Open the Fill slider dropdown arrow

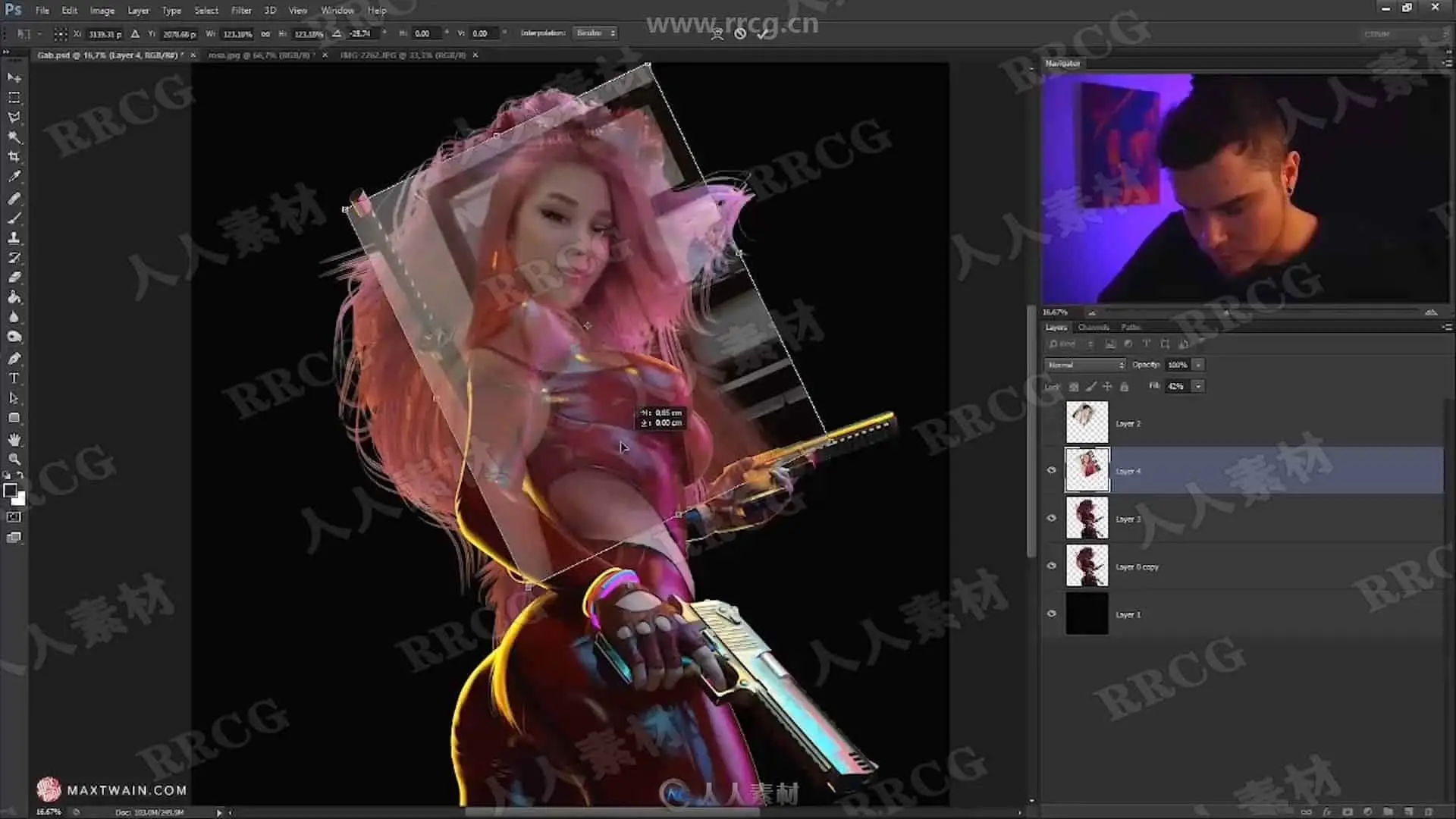1198,386
